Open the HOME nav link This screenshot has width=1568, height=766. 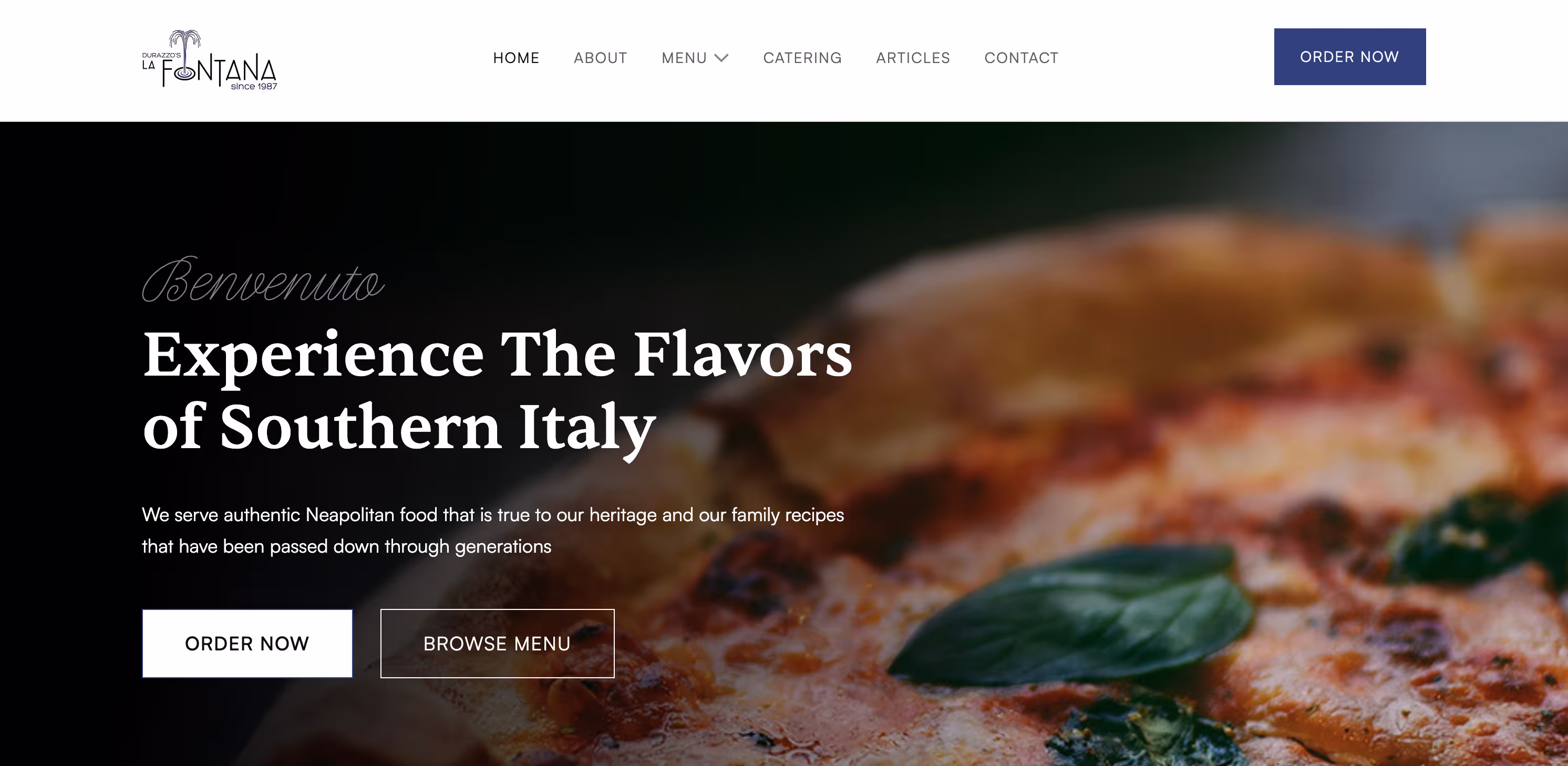516,58
